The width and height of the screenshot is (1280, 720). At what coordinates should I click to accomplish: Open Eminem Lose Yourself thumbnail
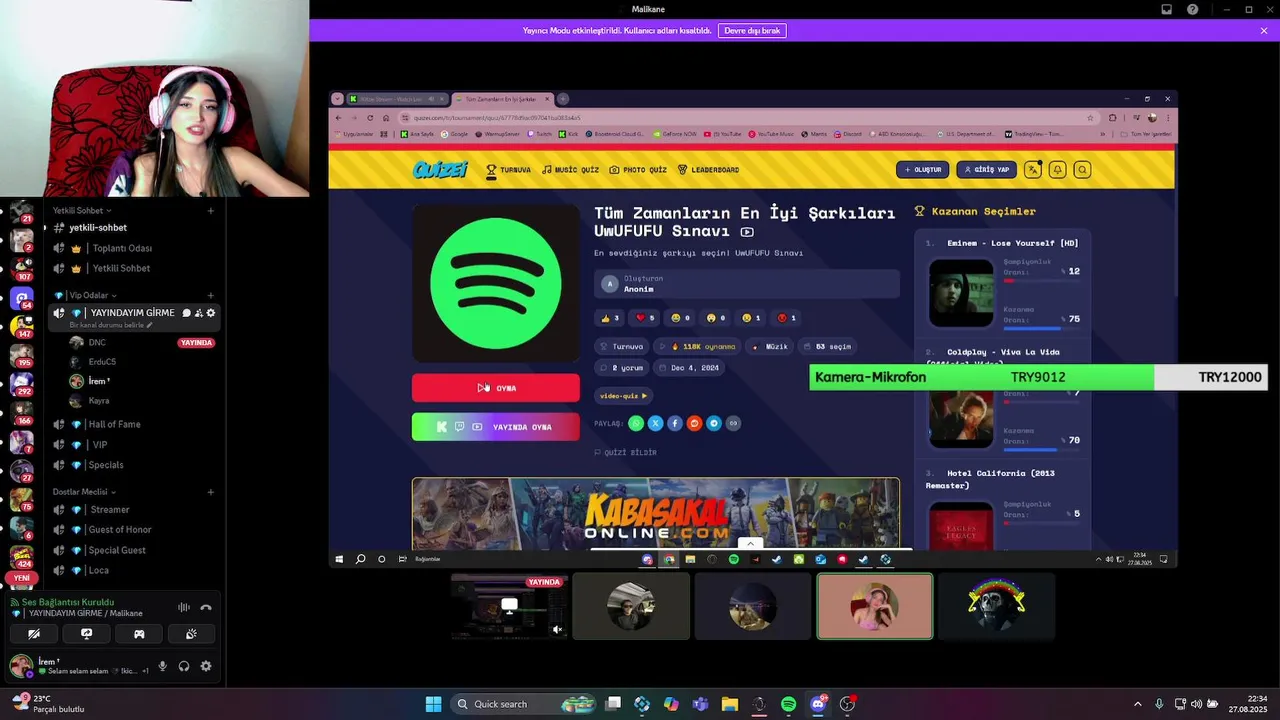click(x=961, y=293)
